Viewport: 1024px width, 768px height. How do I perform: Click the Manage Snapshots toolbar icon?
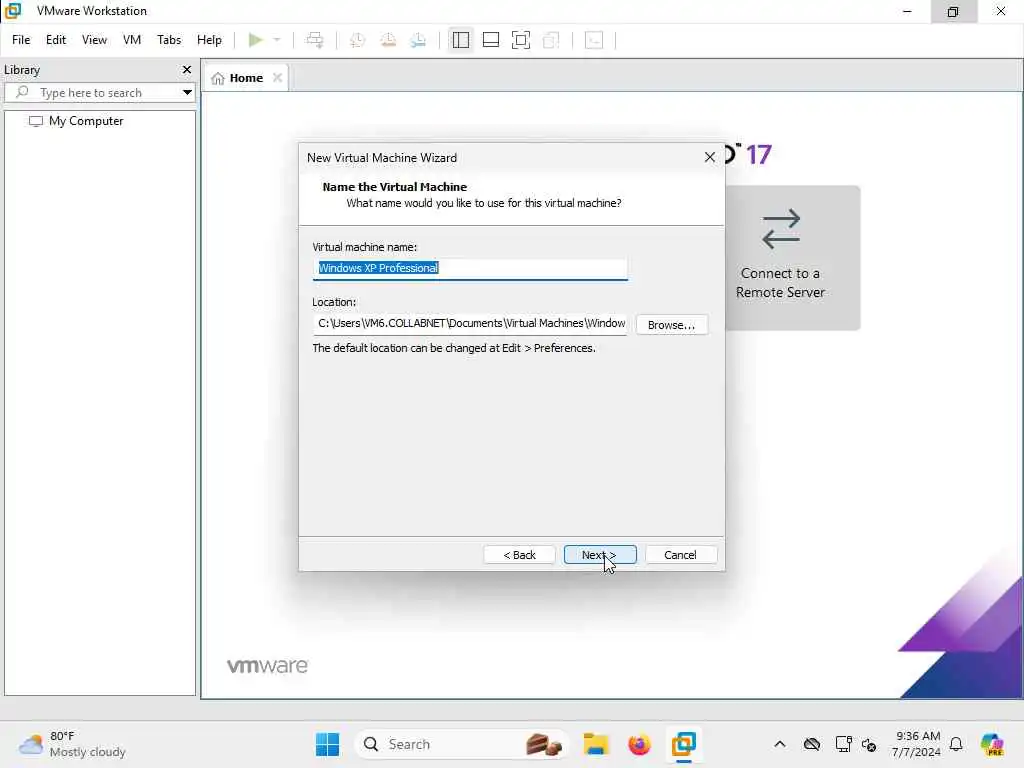[x=419, y=40]
